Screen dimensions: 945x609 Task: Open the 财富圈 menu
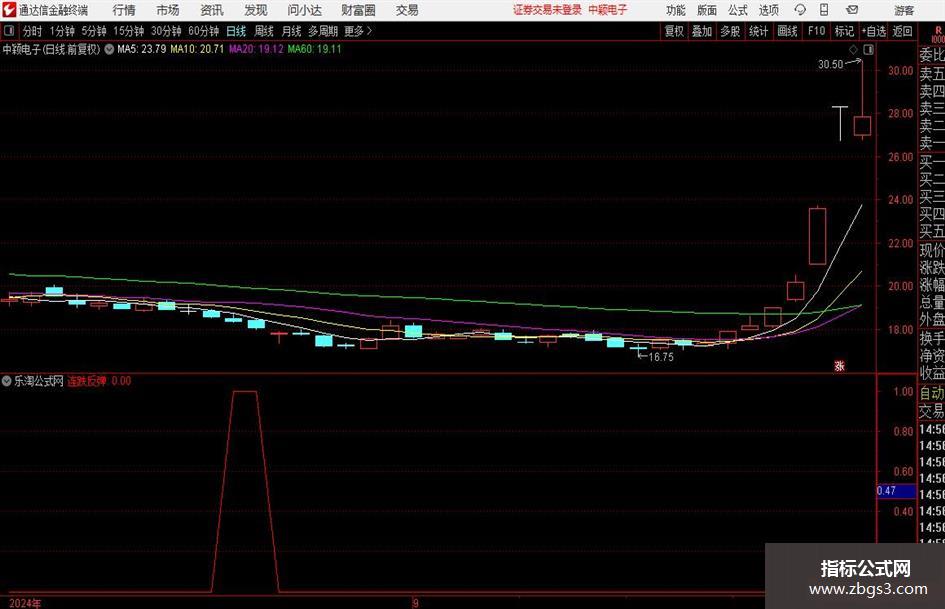tap(358, 10)
